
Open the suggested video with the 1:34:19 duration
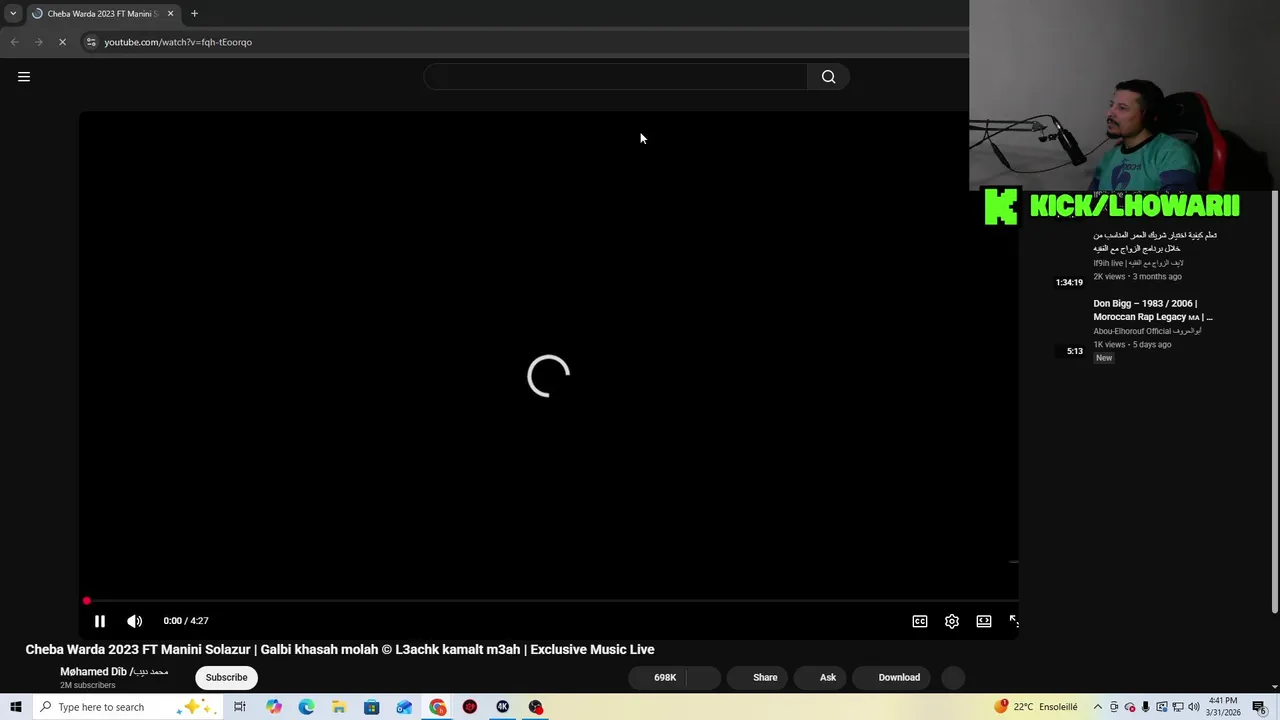coord(1155,241)
